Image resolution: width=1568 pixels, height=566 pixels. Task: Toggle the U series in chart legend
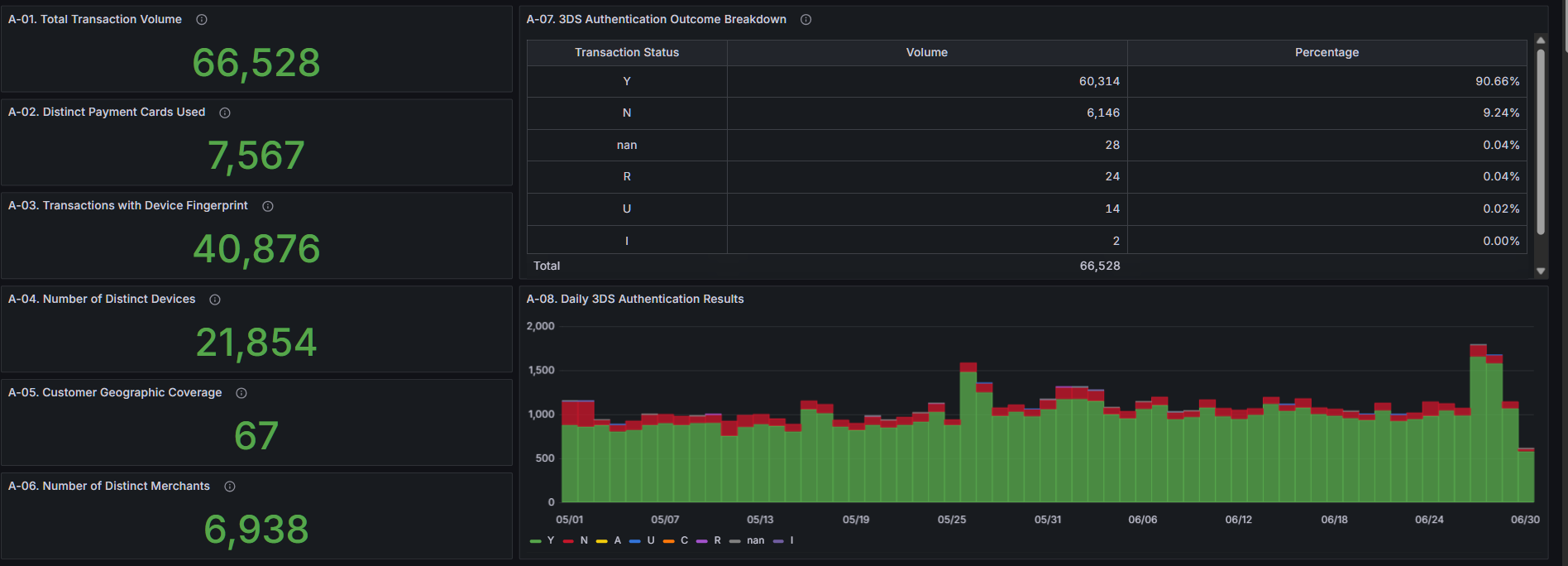click(651, 540)
